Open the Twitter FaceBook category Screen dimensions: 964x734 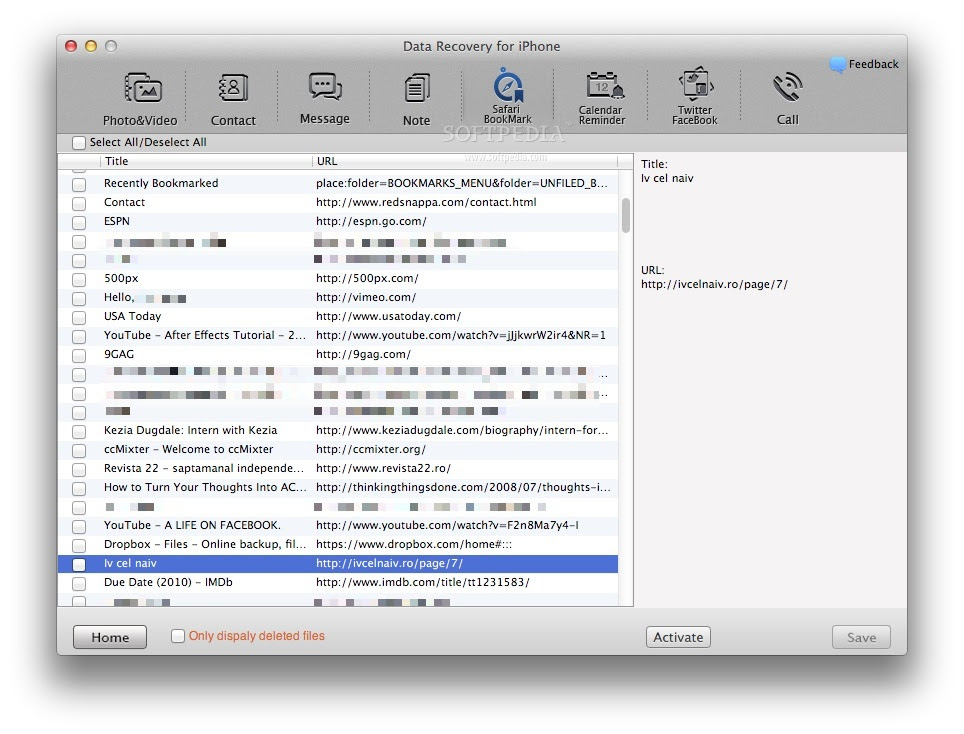pos(695,97)
